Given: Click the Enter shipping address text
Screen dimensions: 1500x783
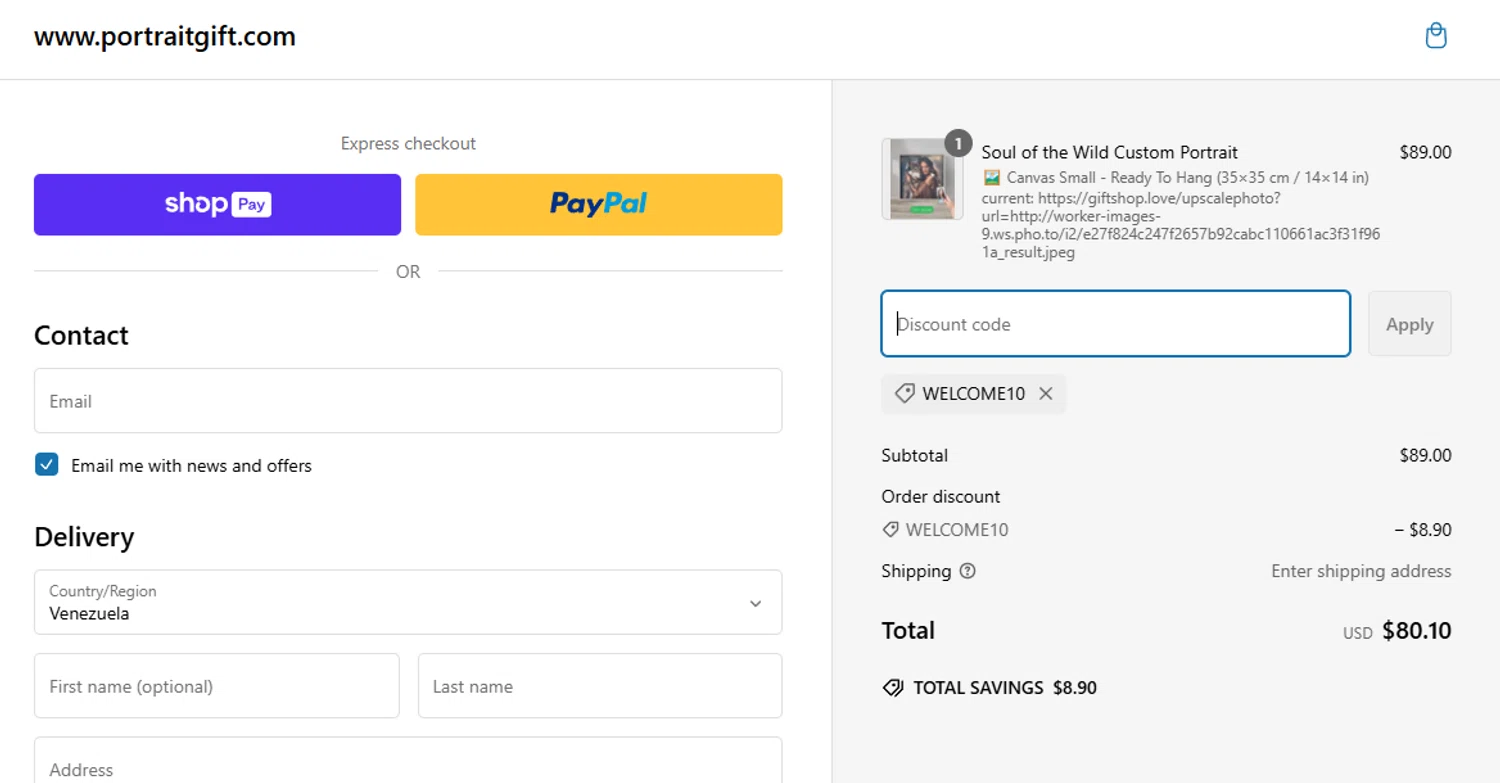Looking at the screenshot, I should (1361, 571).
